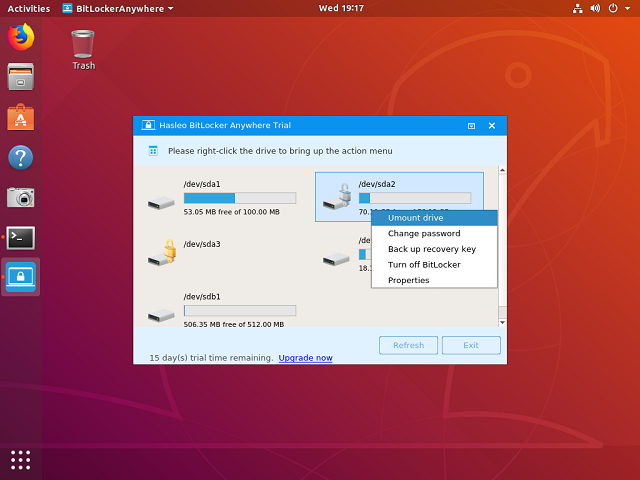
Task: Show Applications grid button
Action: pos(20,460)
